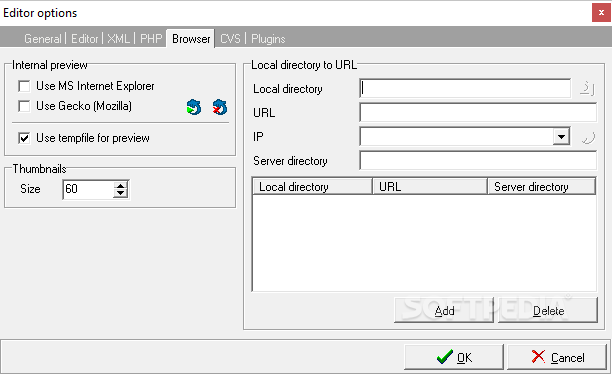The image size is (612, 375).
Task: Open the XML tab
Action: (x=118, y=39)
